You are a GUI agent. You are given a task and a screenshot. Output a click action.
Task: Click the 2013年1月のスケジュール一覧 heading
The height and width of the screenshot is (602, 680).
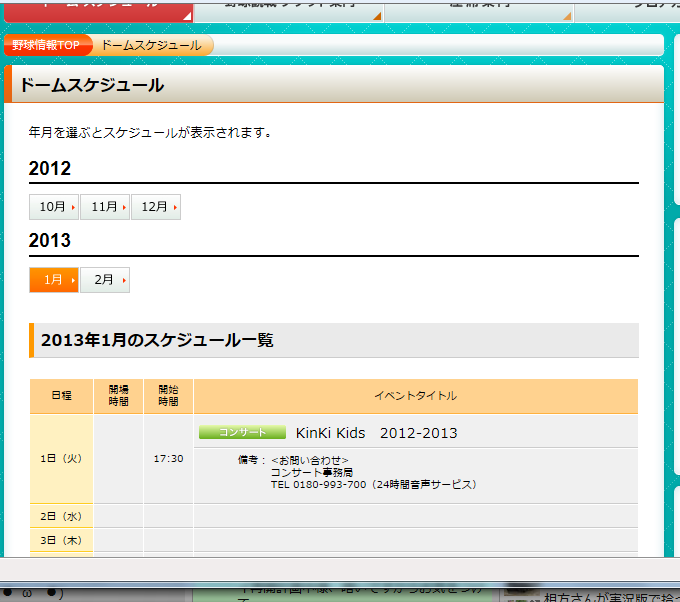coord(157,340)
